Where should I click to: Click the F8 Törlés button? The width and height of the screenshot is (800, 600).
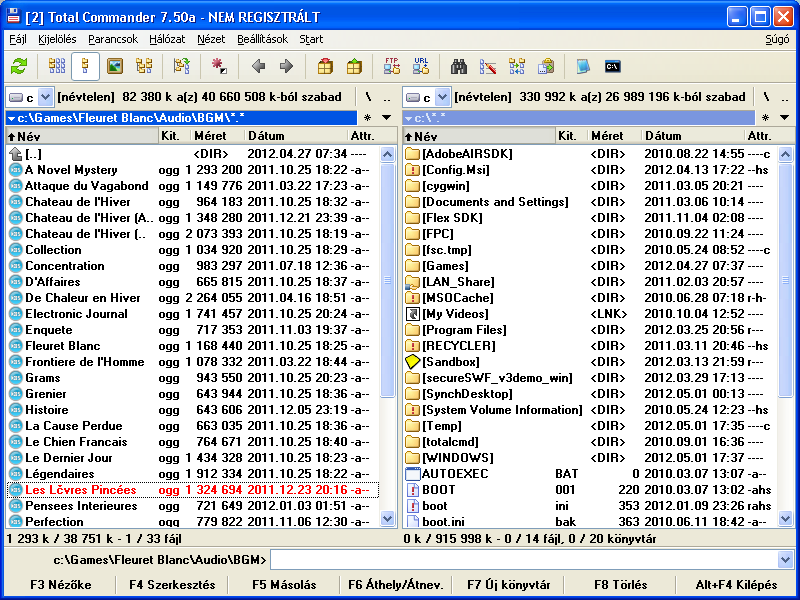[620, 585]
